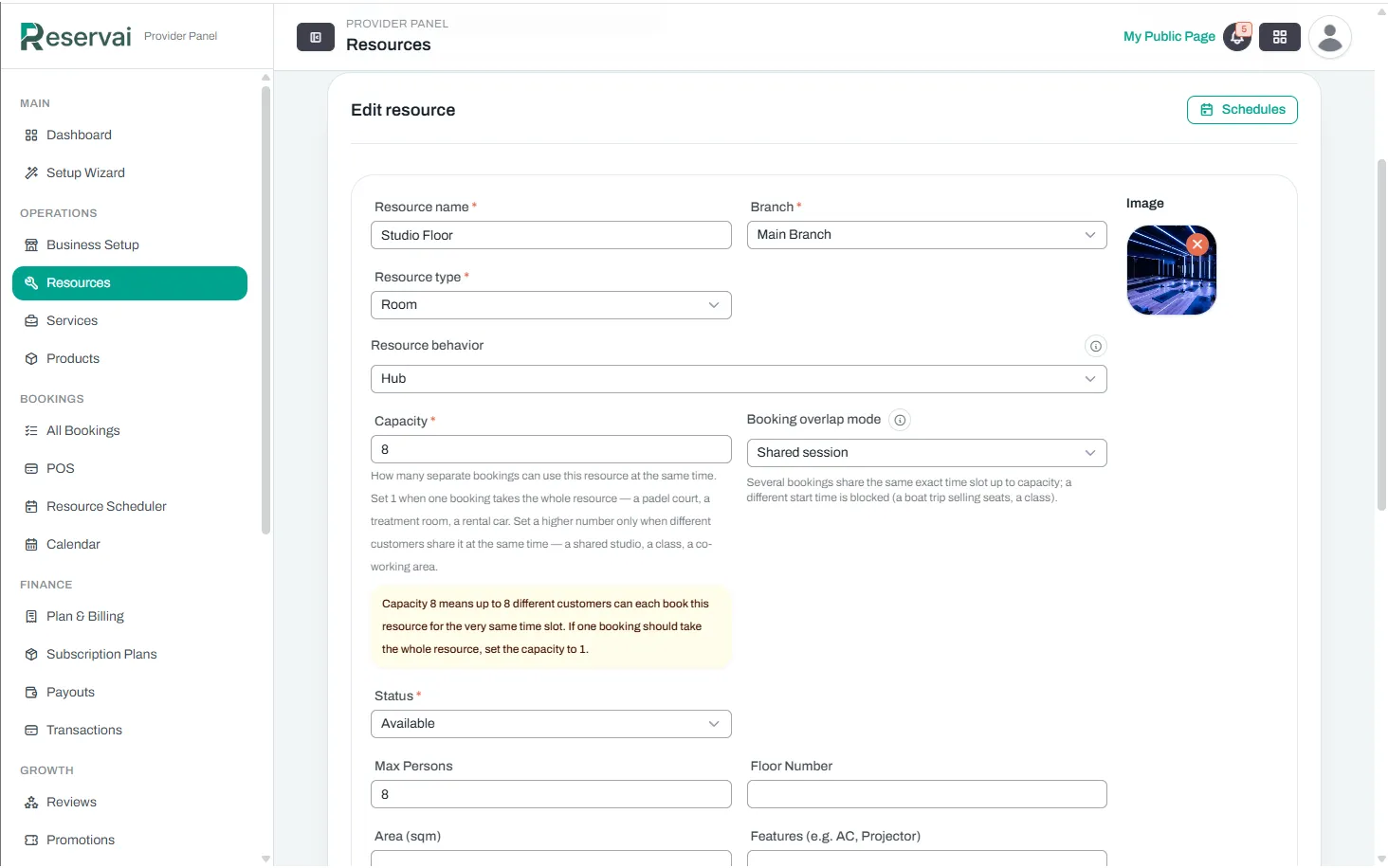Remove the resource image with red X
The image size is (1388, 868).
1197,244
